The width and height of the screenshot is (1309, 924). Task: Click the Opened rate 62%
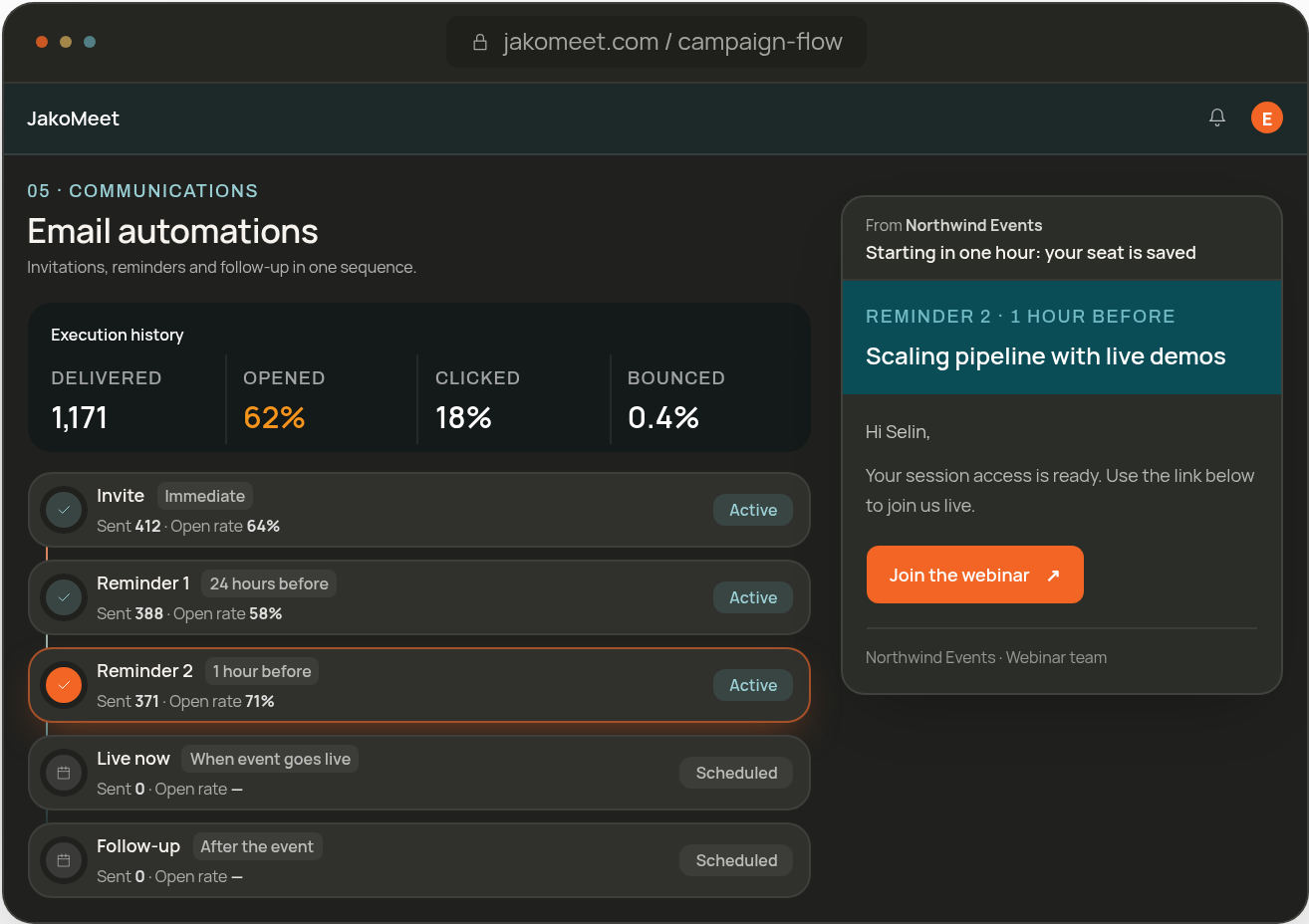coord(274,417)
